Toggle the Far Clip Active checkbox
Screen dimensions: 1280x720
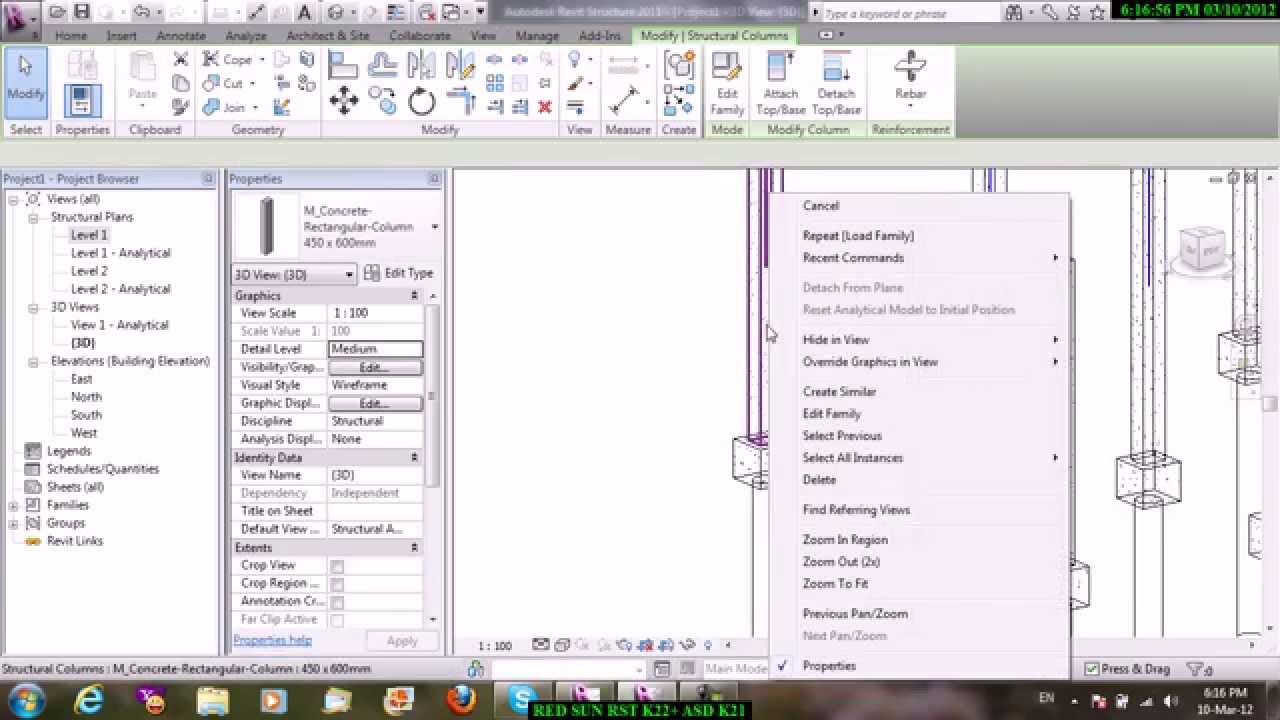click(337, 620)
